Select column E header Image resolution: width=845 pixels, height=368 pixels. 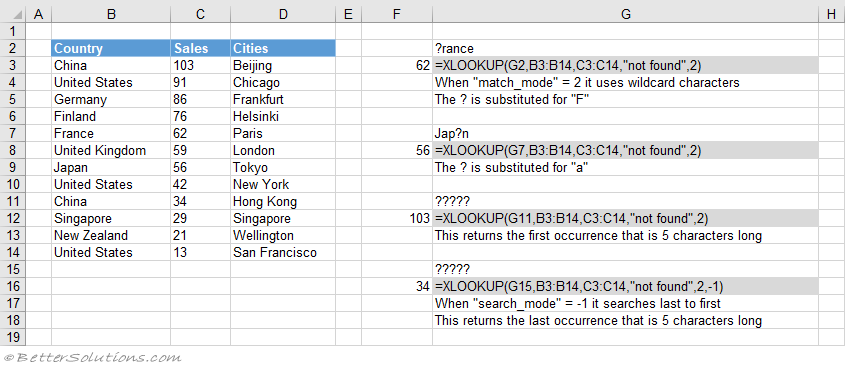pyautogui.click(x=348, y=15)
